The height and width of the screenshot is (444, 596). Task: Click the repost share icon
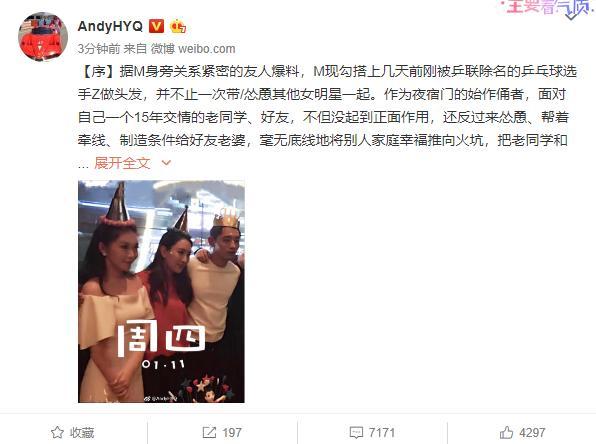point(209,433)
